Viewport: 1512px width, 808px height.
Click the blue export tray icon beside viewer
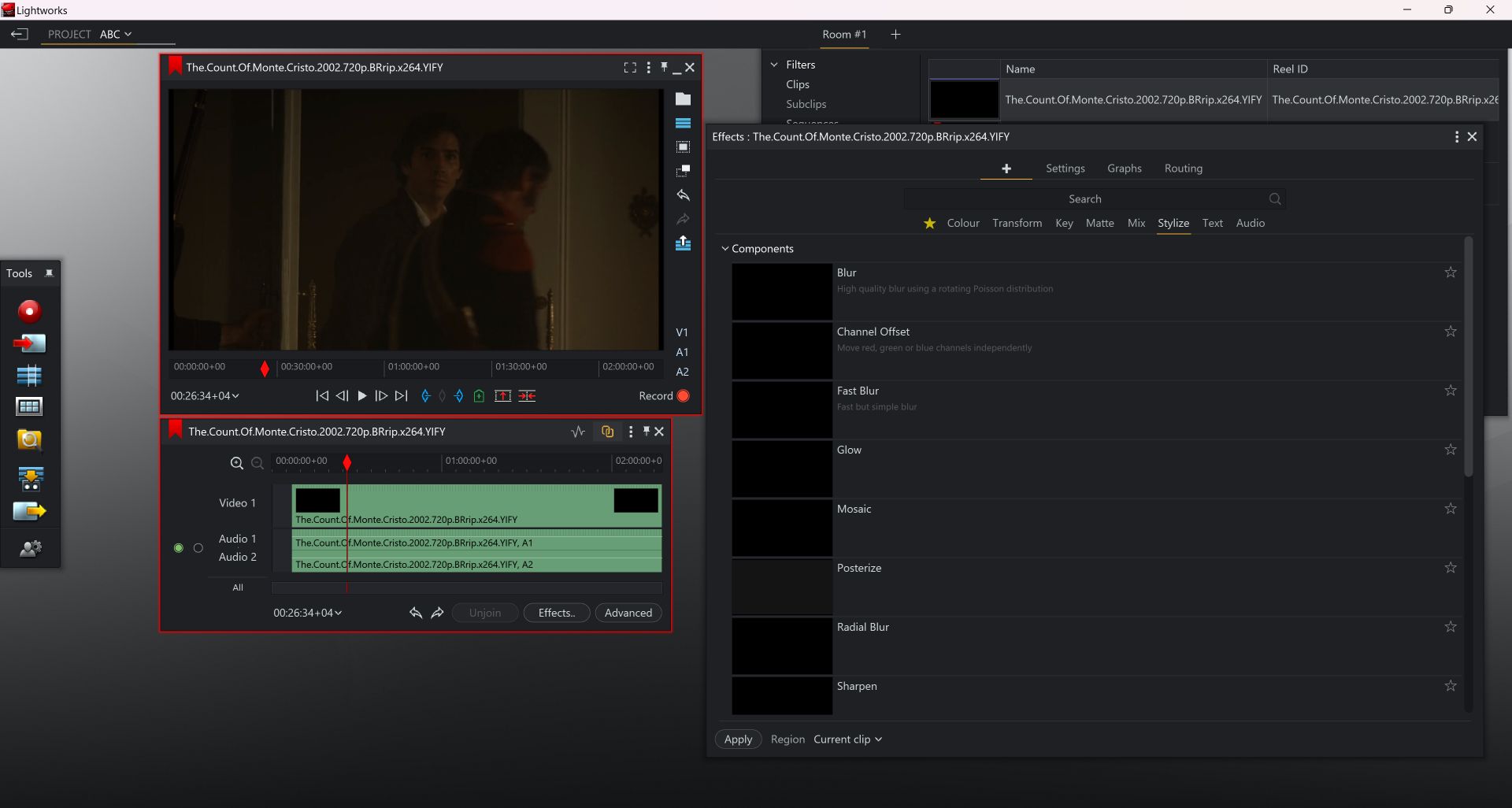[x=683, y=243]
